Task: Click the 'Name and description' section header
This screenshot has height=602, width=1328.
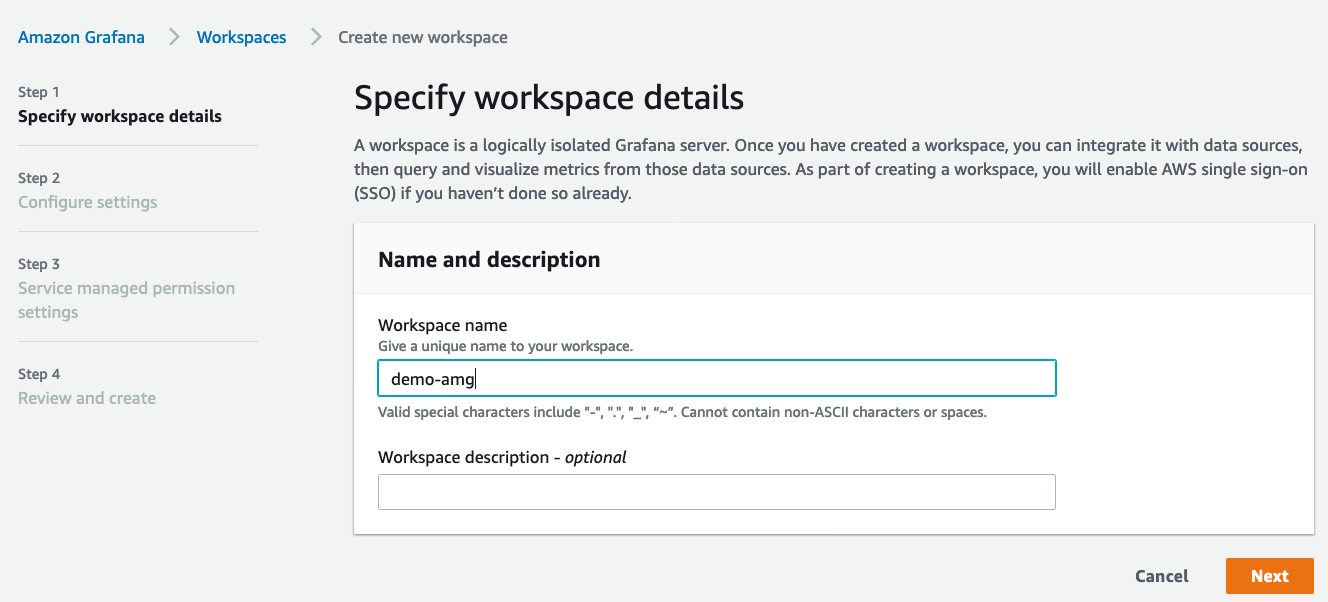Action: [x=489, y=259]
